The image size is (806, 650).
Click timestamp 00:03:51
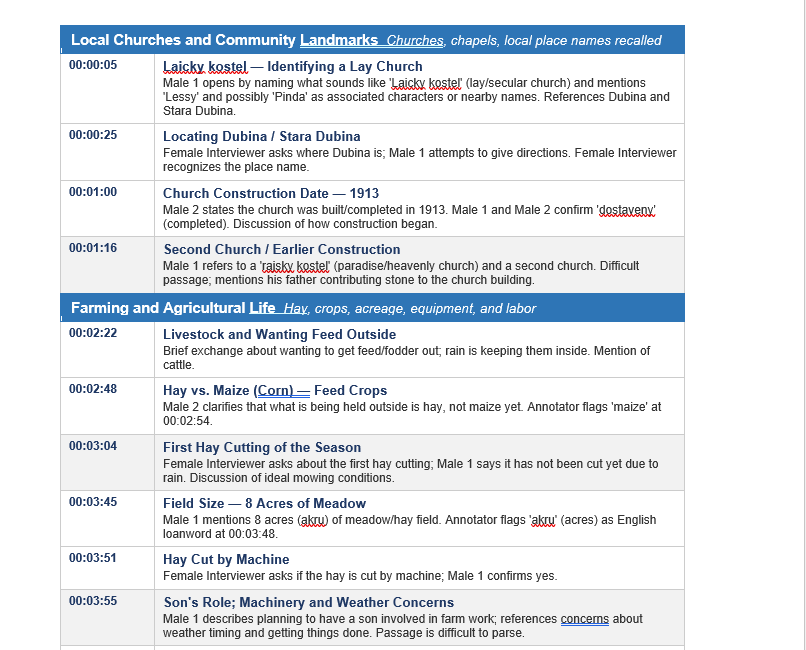click(93, 558)
